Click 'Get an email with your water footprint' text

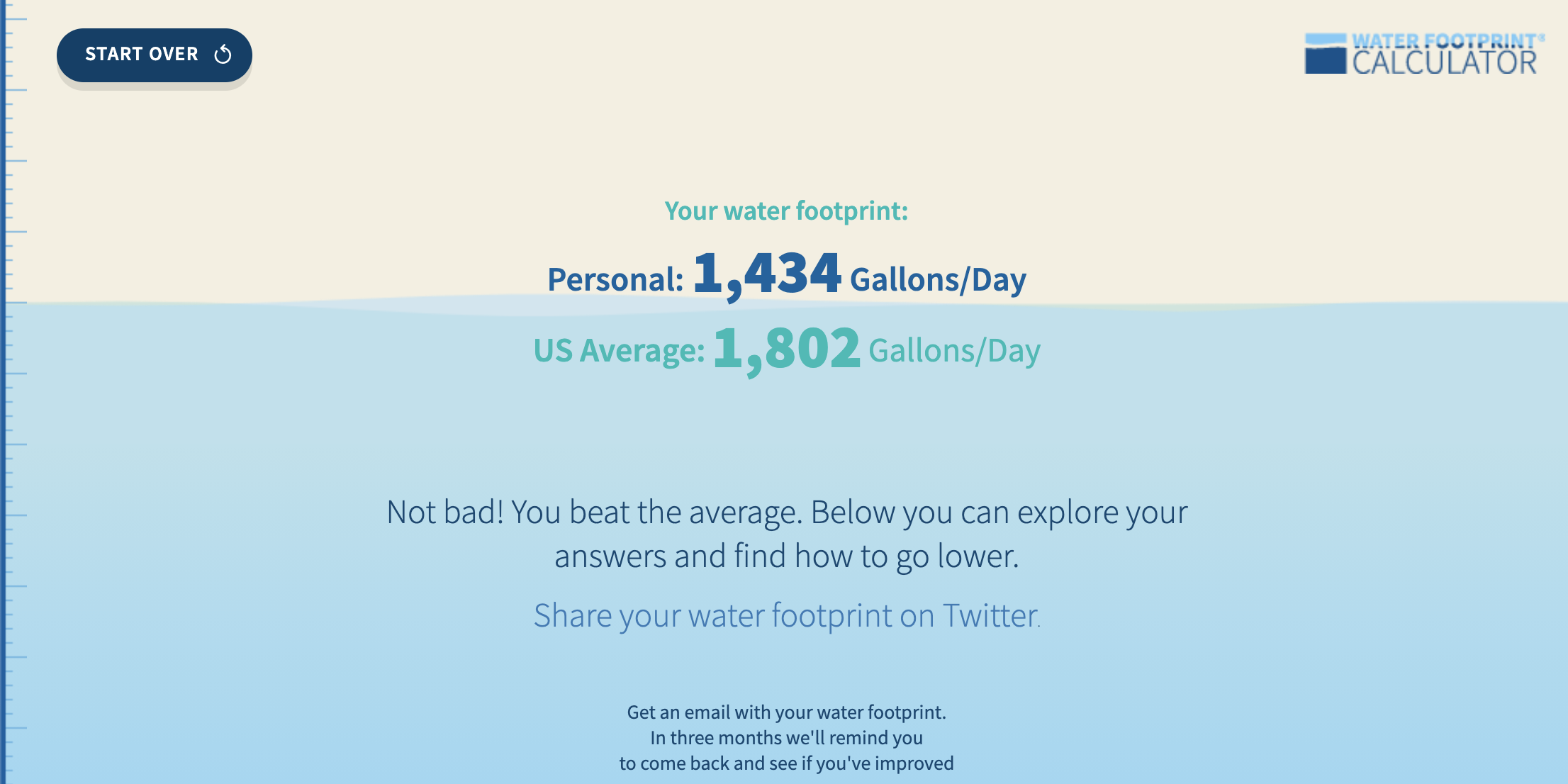coord(787,712)
